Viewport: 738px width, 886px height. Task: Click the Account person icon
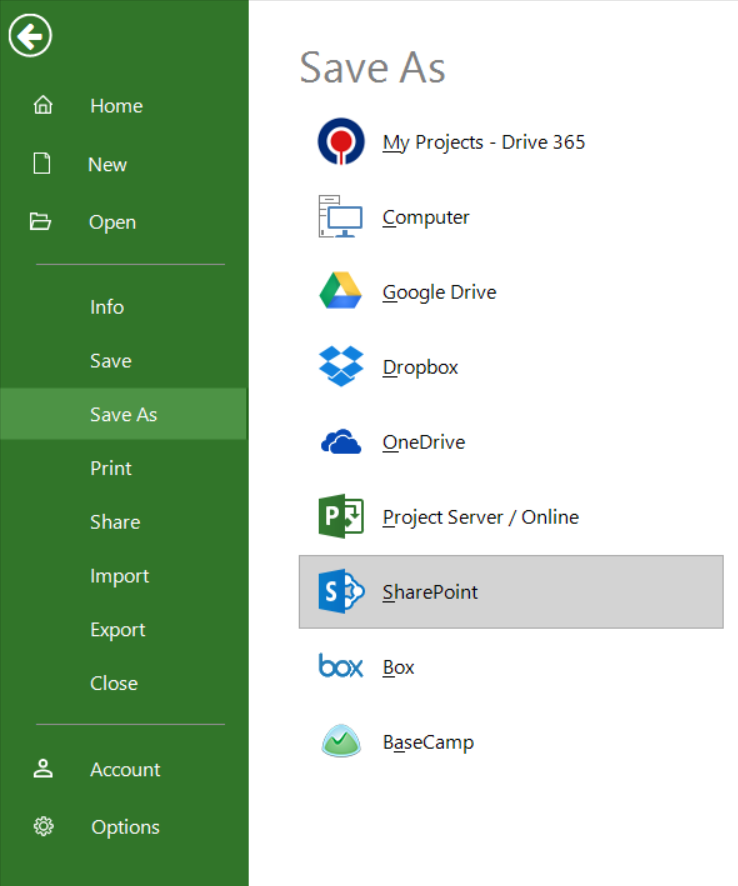(x=43, y=768)
